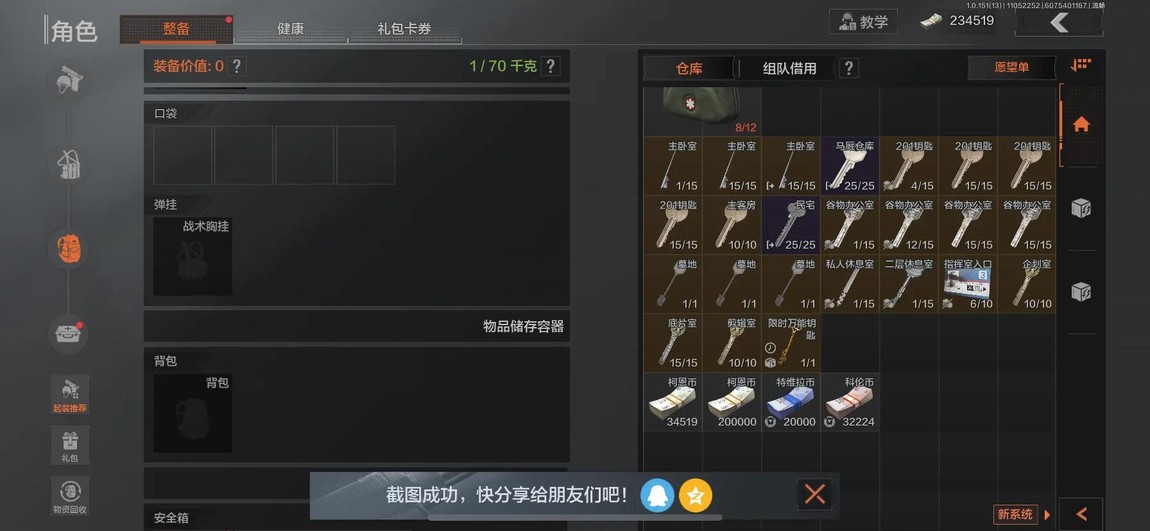1150x531 pixels.
Task: Open the 礼包 gift box icon
Action: tap(70, 445)
